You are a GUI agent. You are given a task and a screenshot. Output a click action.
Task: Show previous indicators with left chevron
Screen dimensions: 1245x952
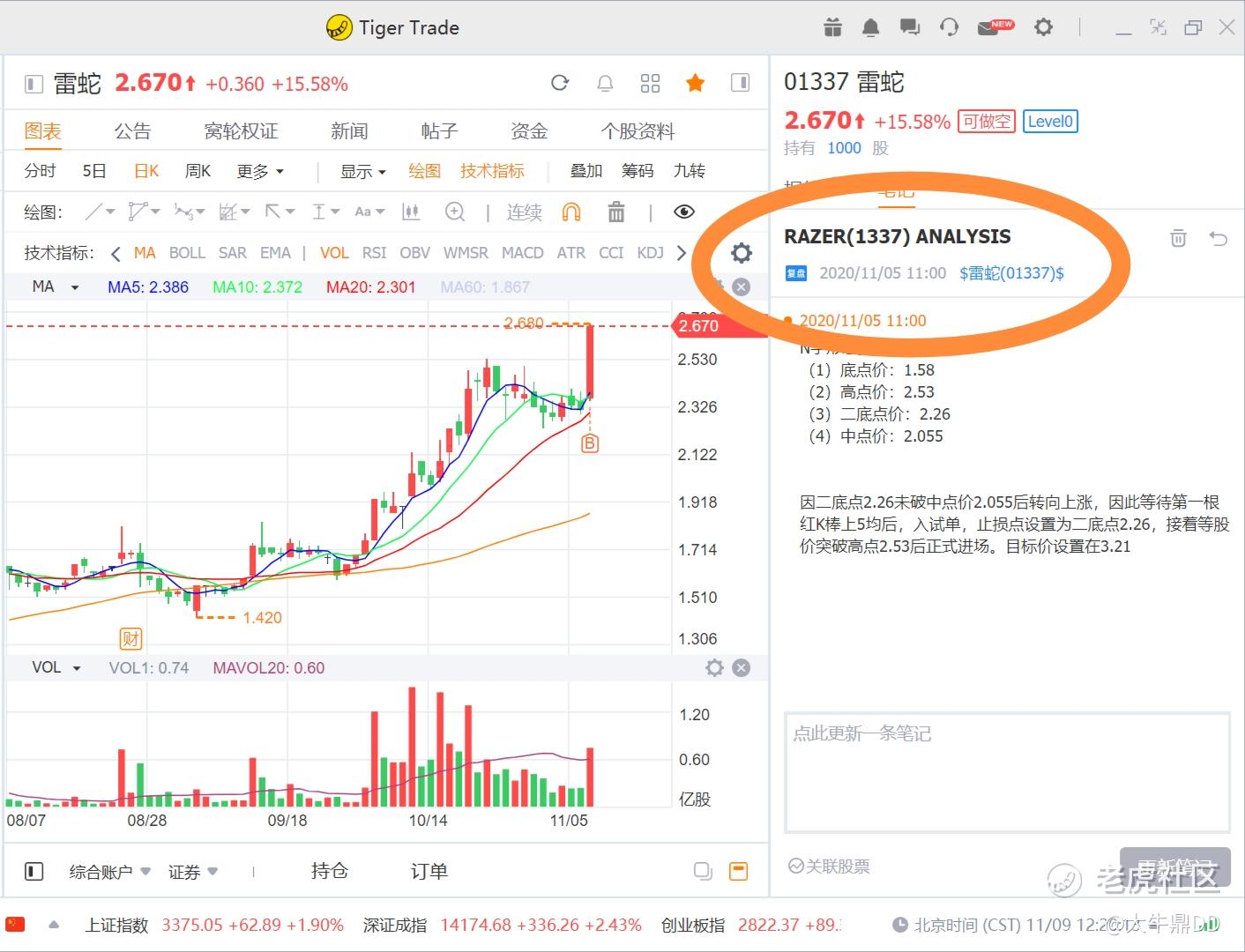click(116, 254)
